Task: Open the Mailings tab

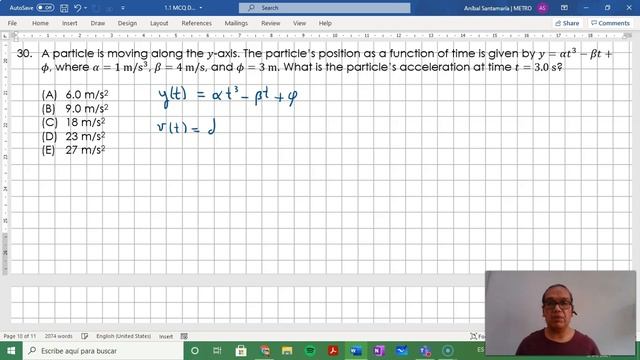Action: click(236, 23)
